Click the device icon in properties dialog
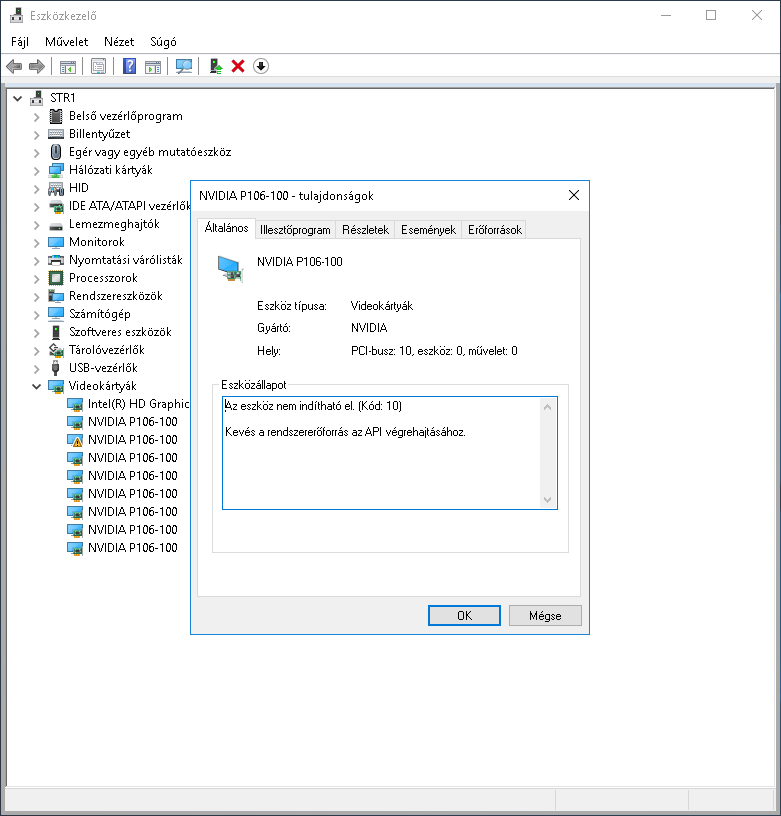 [x=230, y=269]
